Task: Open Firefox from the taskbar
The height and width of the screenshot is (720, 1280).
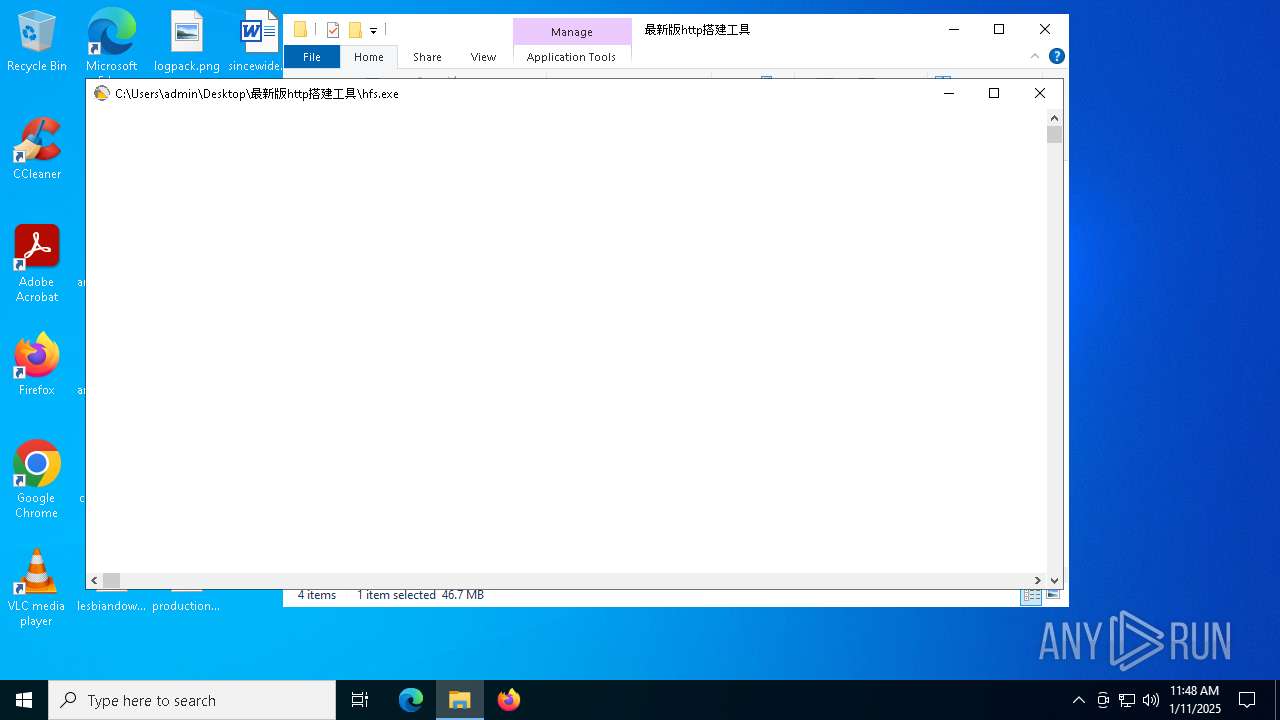Action: 509,700
